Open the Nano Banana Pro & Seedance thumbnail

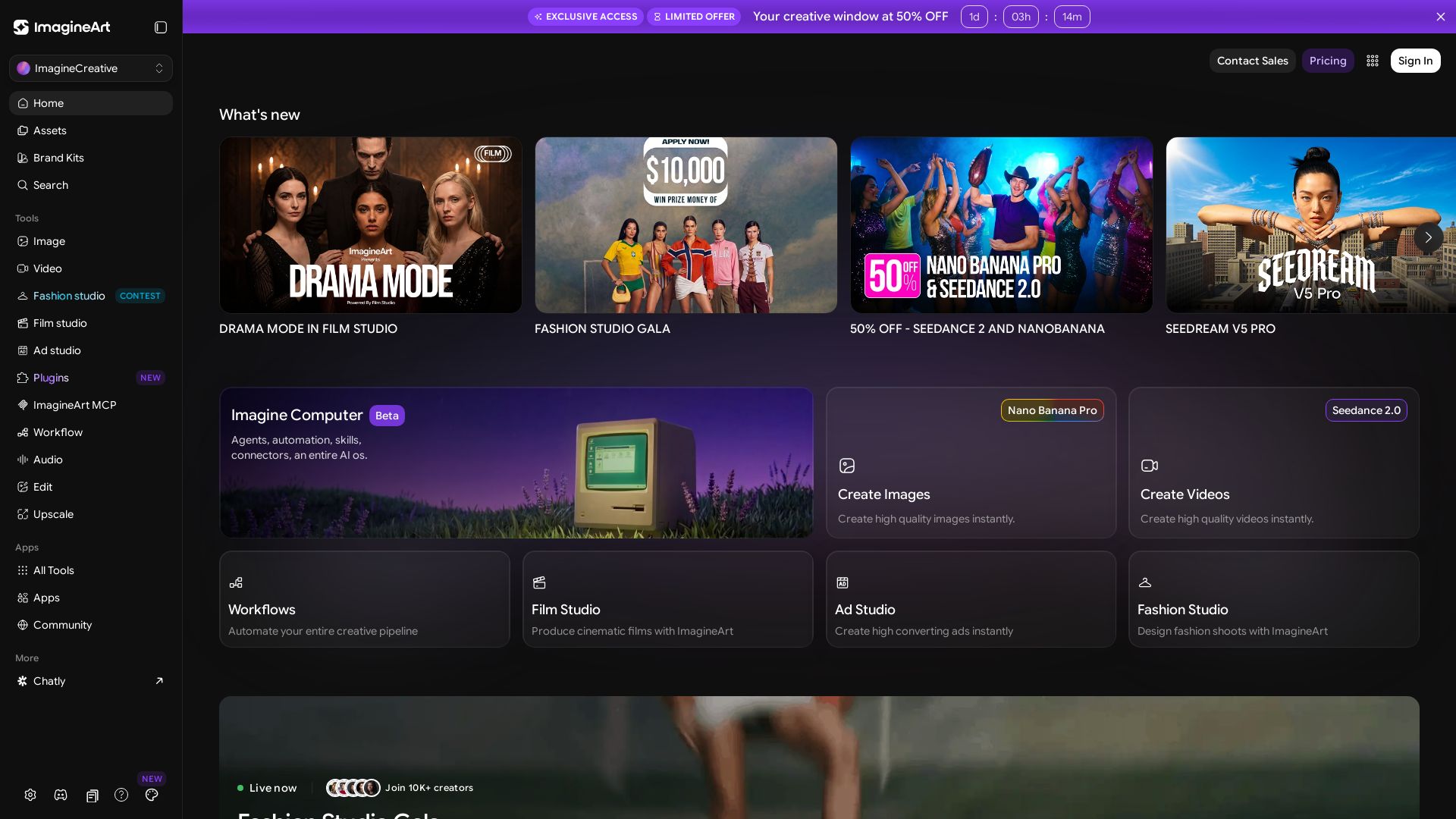point(1002,225)
